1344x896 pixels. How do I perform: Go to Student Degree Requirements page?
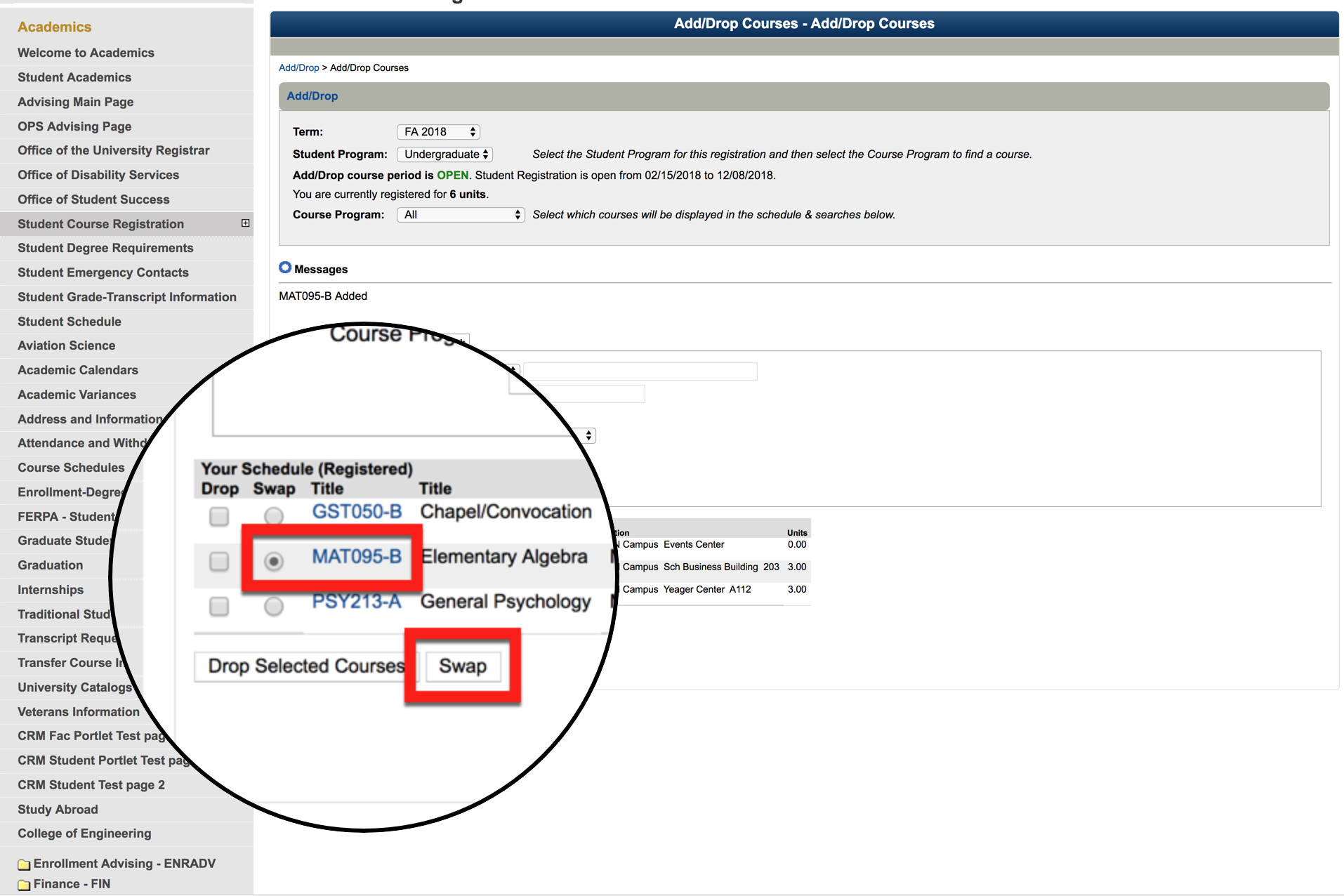tap(105, 248)
